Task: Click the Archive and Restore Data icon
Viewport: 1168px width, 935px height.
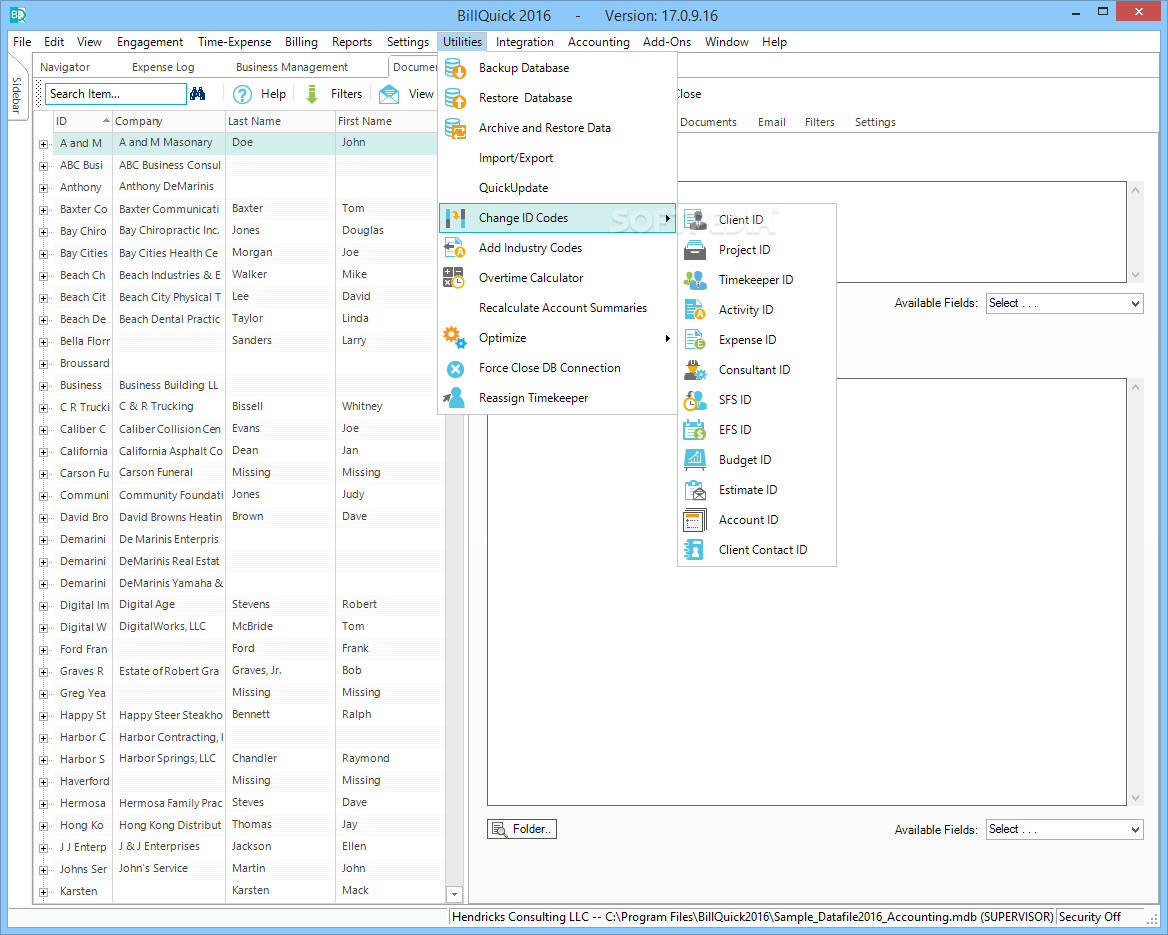Action: coord(455,128)
